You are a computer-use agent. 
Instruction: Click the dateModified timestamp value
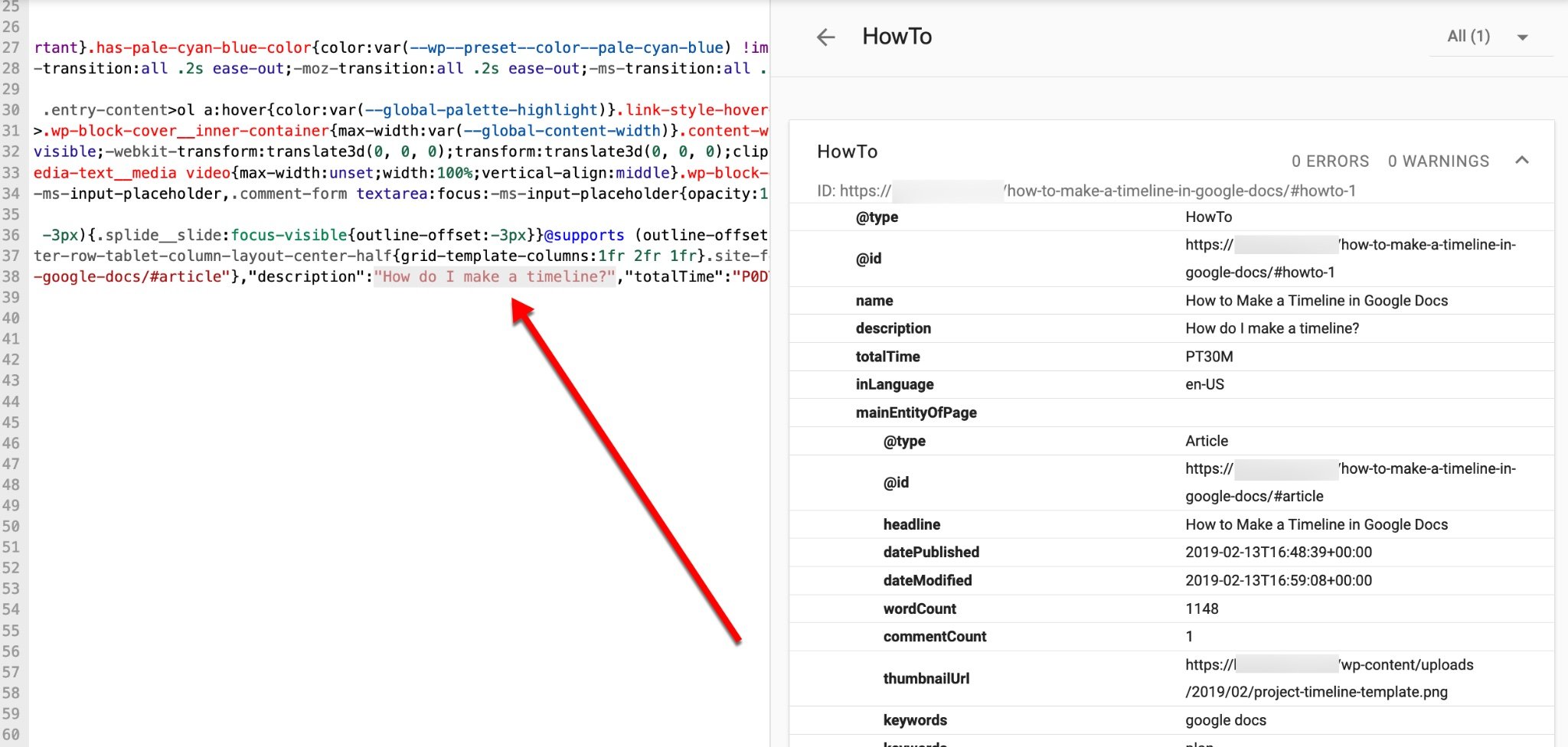pos(1278,580)
